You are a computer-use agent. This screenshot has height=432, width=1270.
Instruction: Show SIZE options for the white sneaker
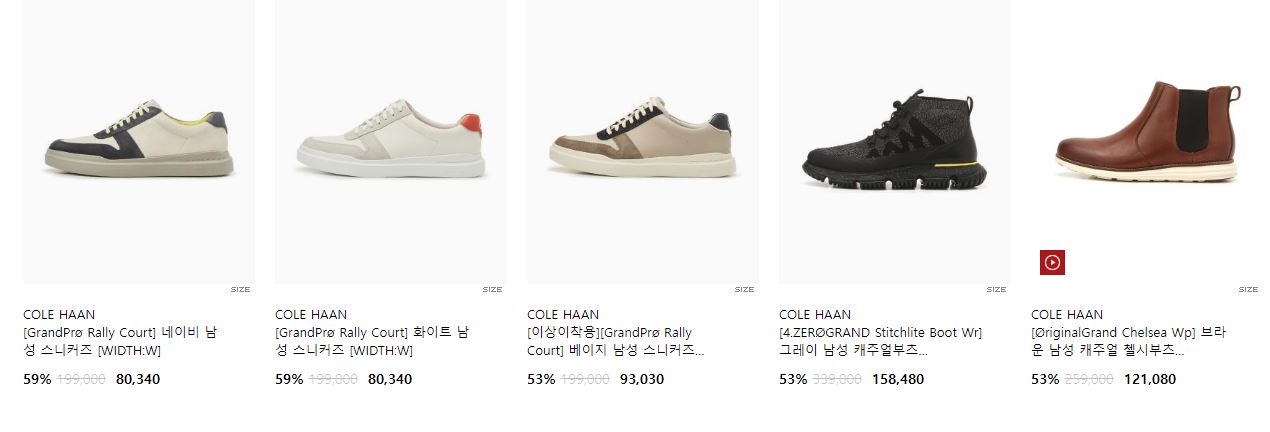492,290
